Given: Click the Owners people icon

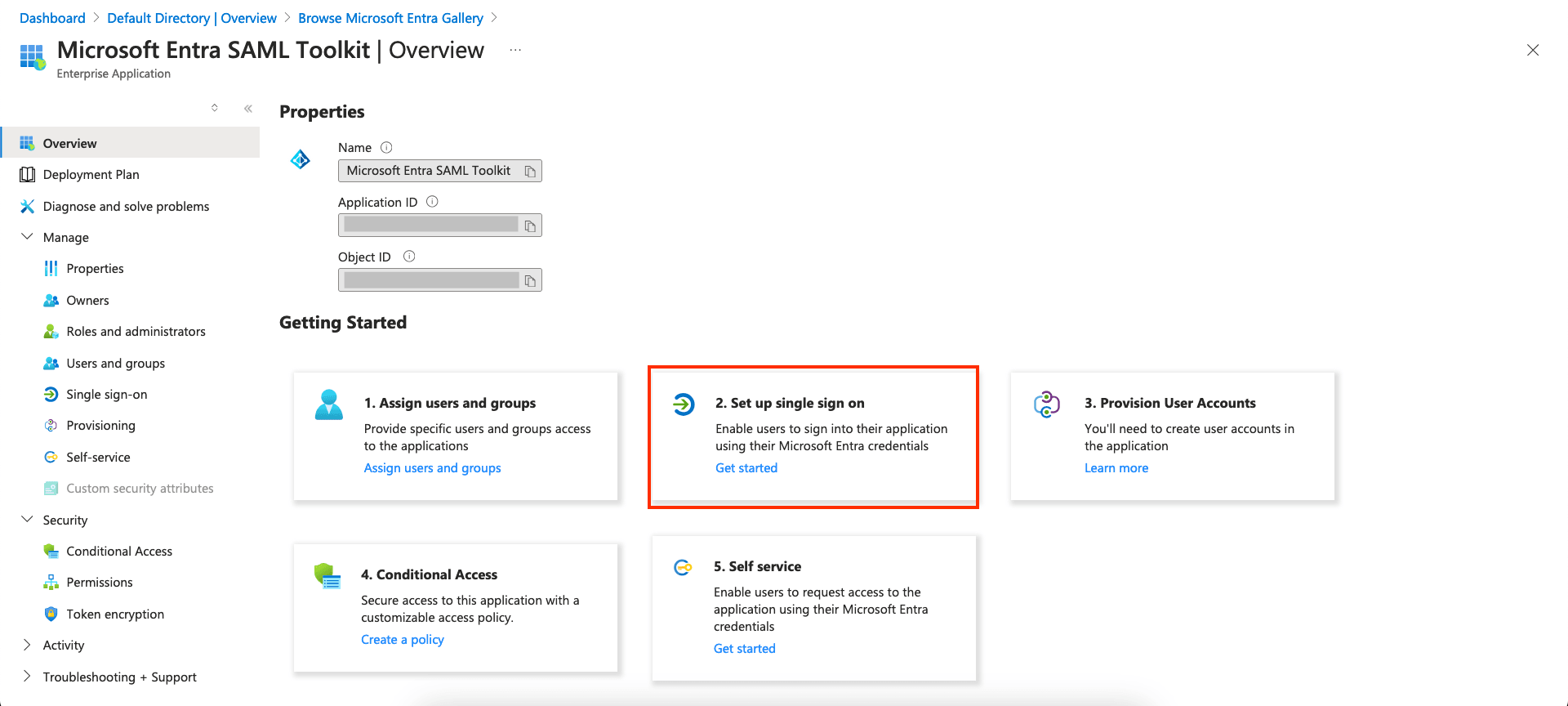Looking at the screenshot, I should (51, 301).
